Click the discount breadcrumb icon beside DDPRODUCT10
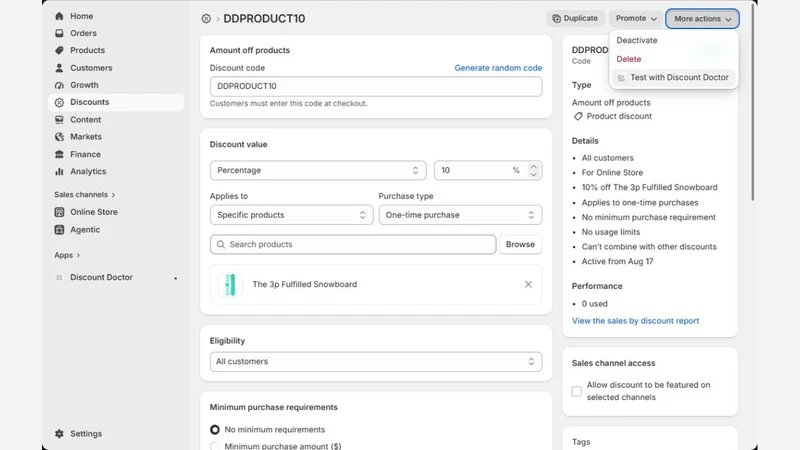The height and width of the screenshot is (450, 800). [x=206, y=19]
